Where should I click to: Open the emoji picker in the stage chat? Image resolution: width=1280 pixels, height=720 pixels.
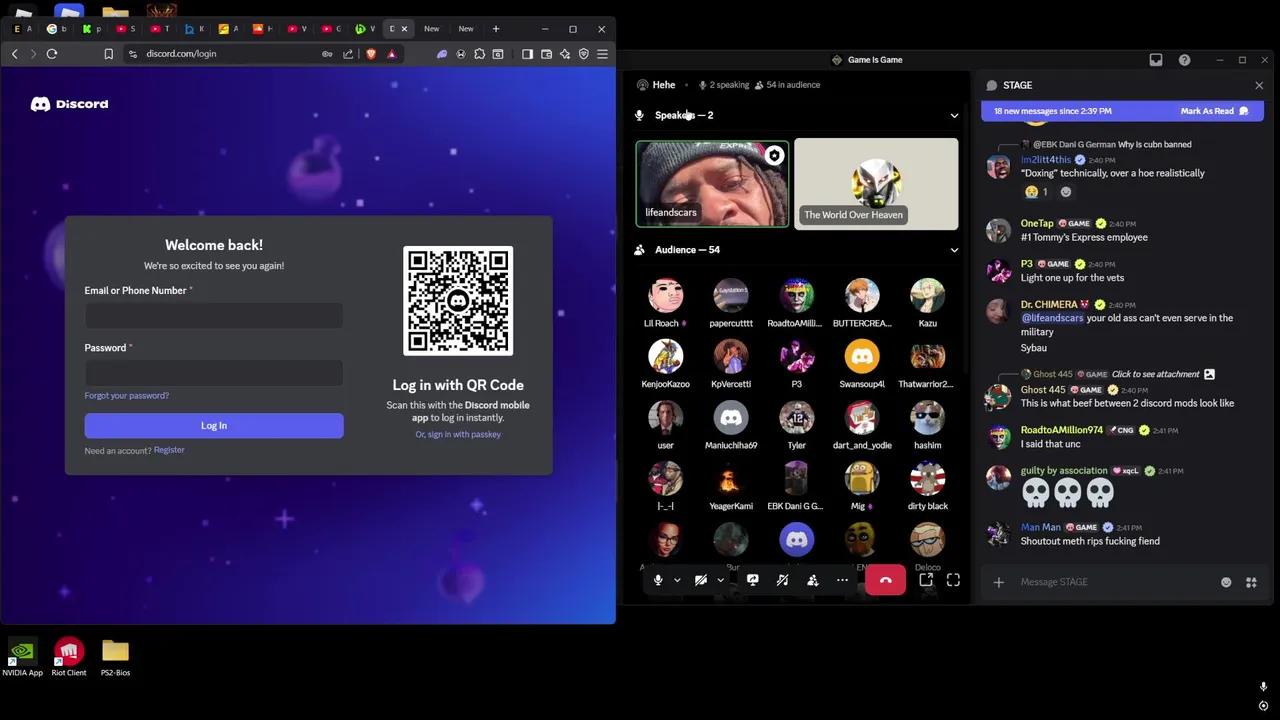coord(1226,582)
